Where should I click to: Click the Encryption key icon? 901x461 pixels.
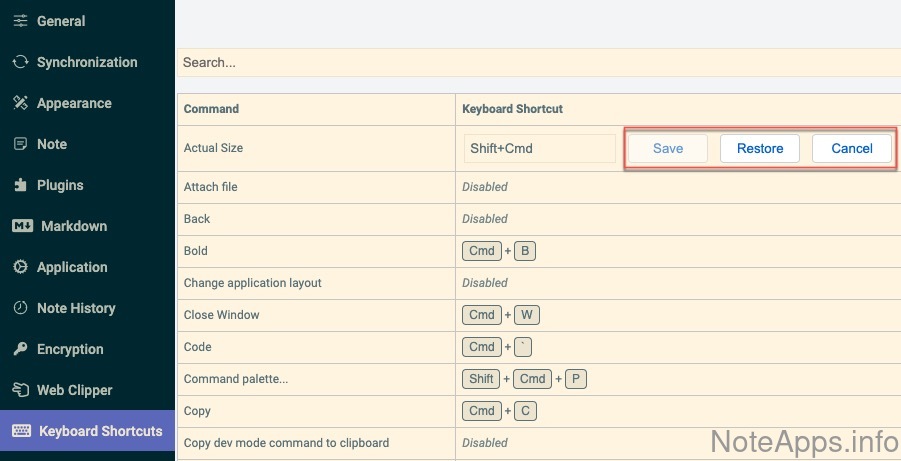coord(20,349)
